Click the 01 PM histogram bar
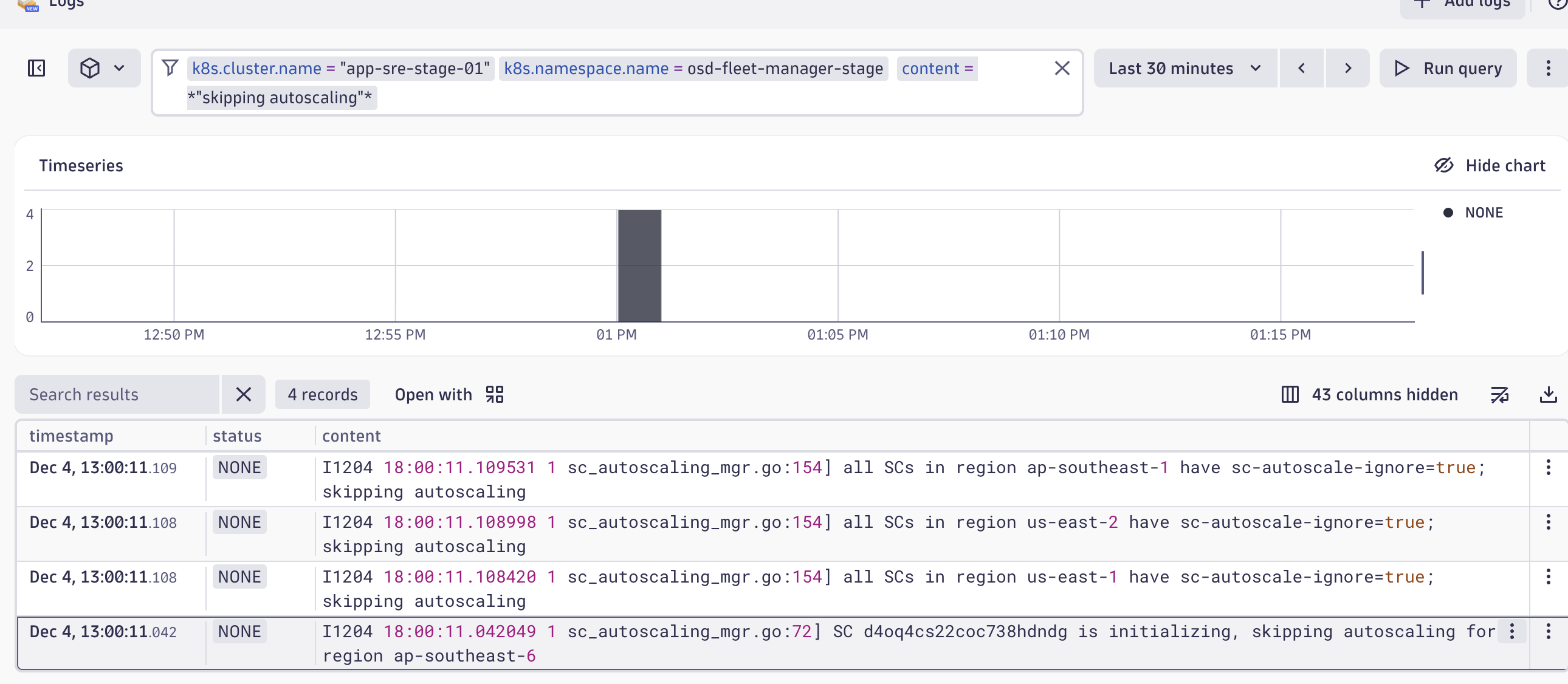Image resolution: width=1568 pixels, height=684 pixels. (x=639, y=266)
